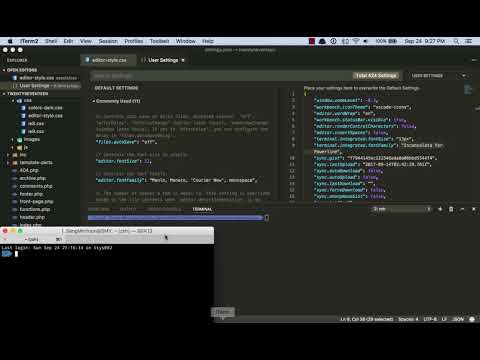This screenshot has width=480, height=360.
Task: Open archive.php in the explorer
Action: click(x=33, y=178)
